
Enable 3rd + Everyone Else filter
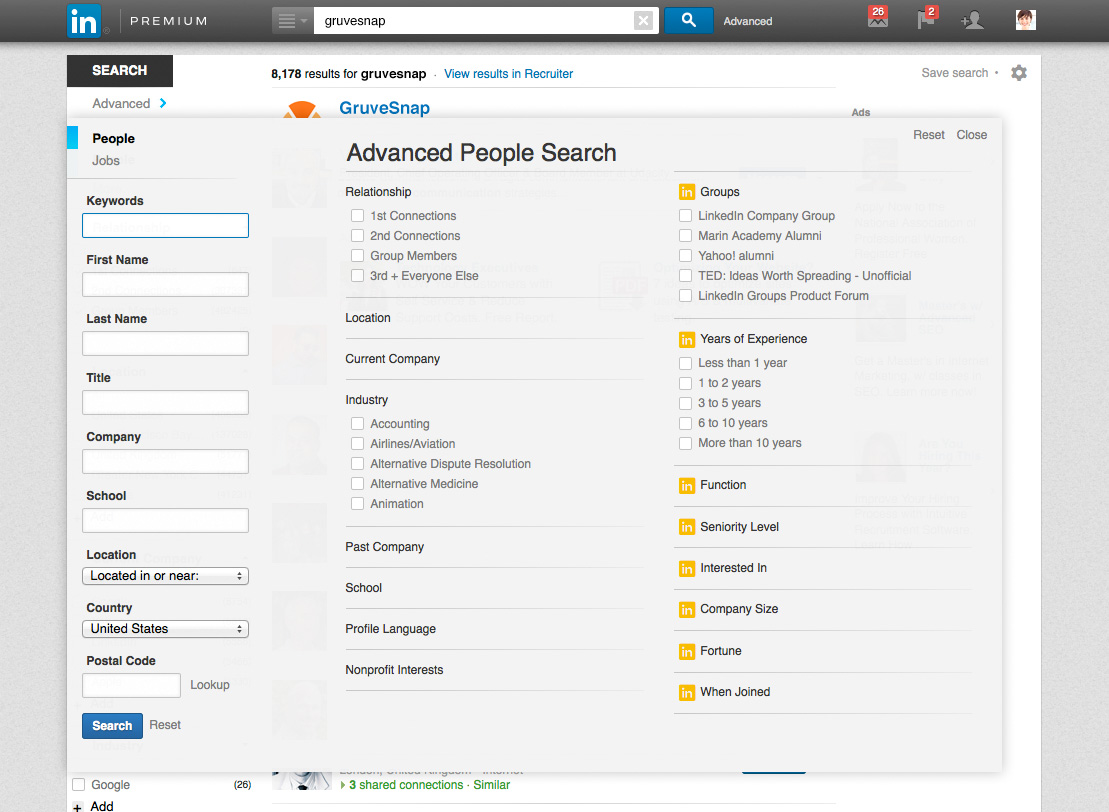pos(357,276)
